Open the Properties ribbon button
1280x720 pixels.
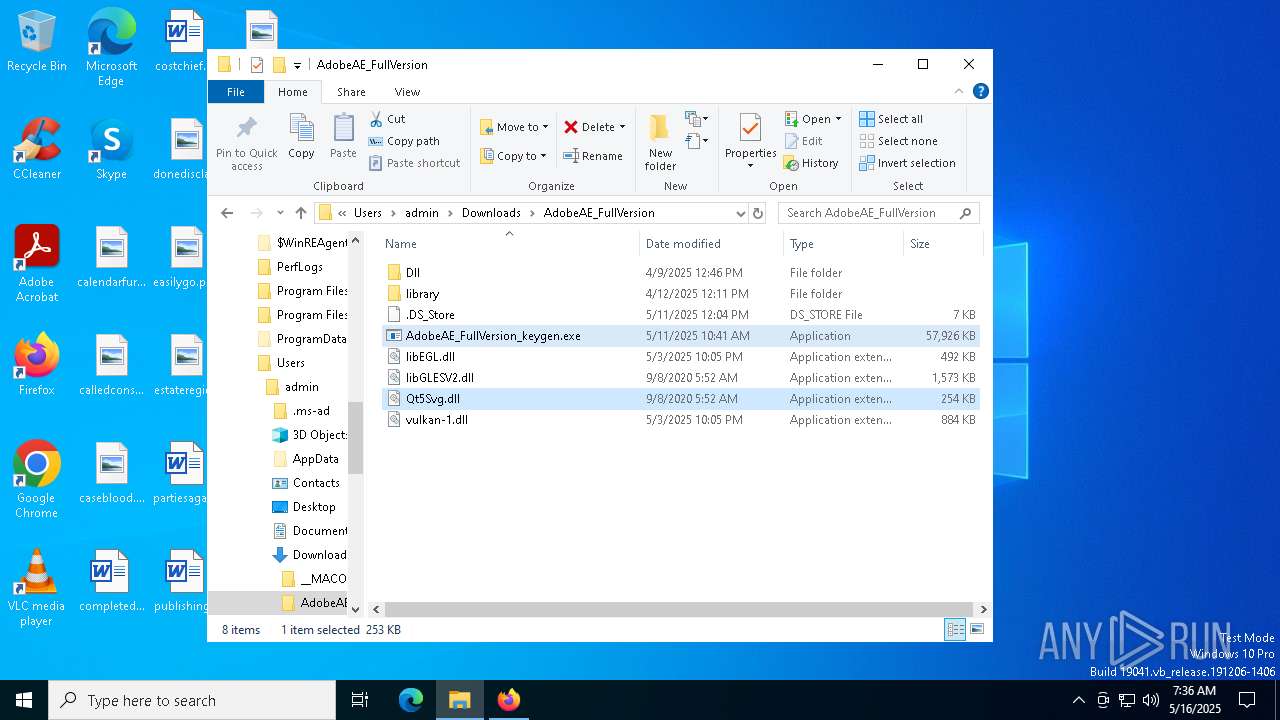[x=751, y=142]
